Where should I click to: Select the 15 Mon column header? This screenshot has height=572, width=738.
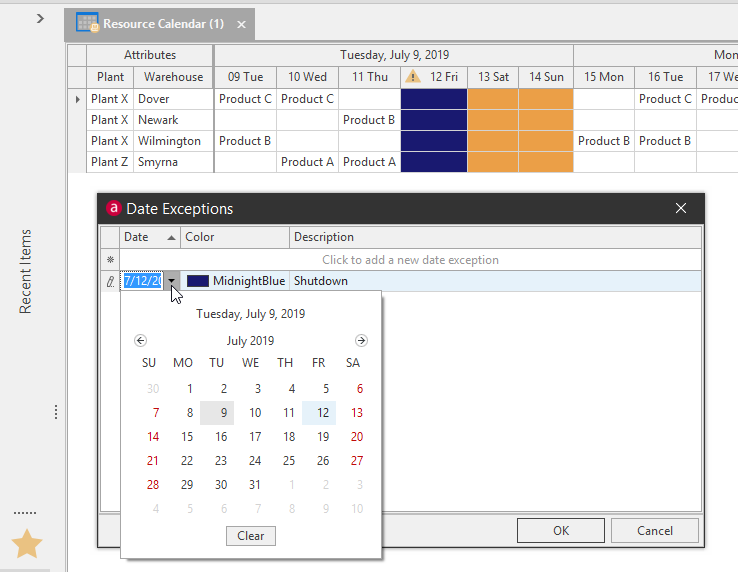pos(604,77)
